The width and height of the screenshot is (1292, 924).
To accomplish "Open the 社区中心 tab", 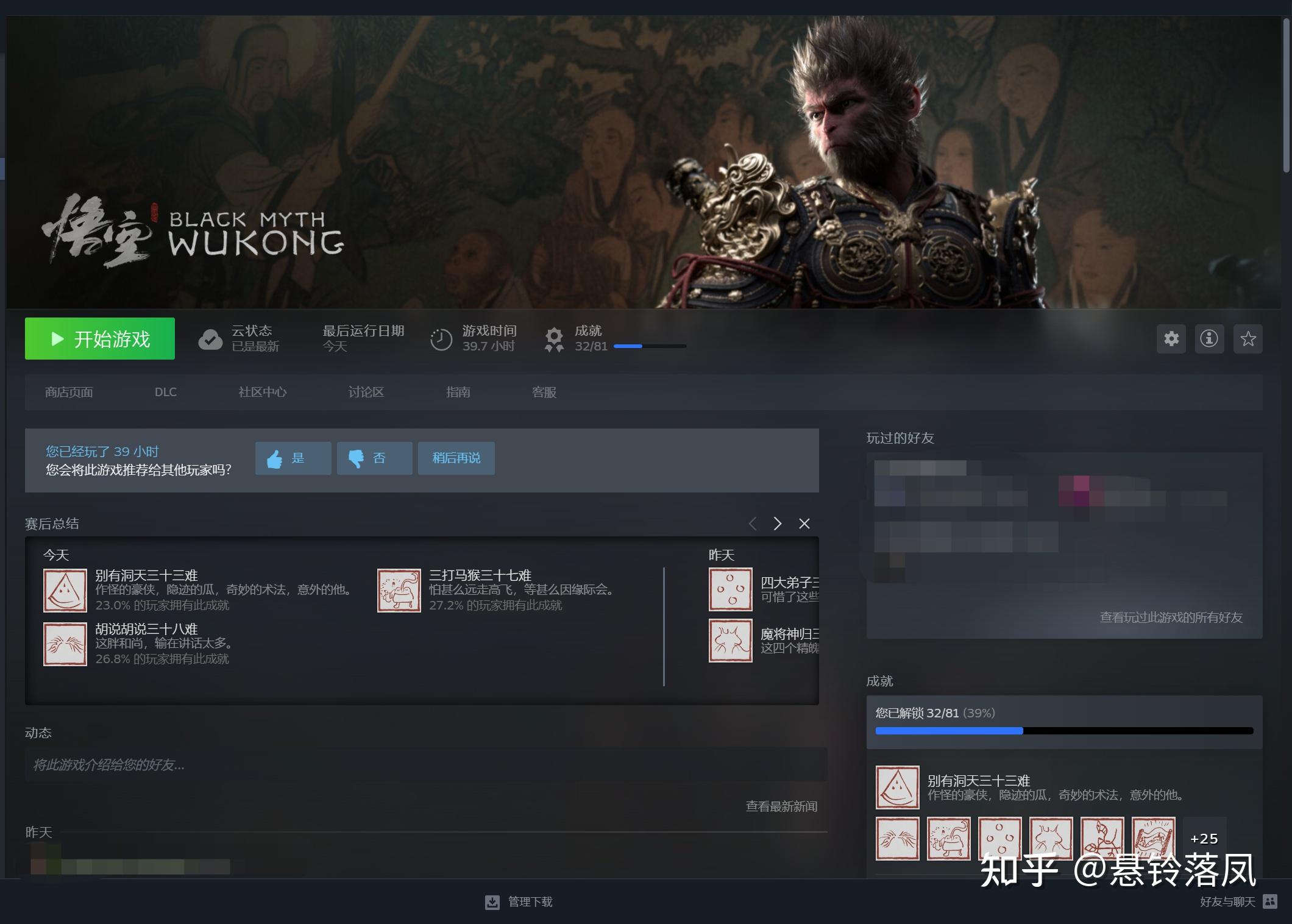I will click(x=262, y=392).
